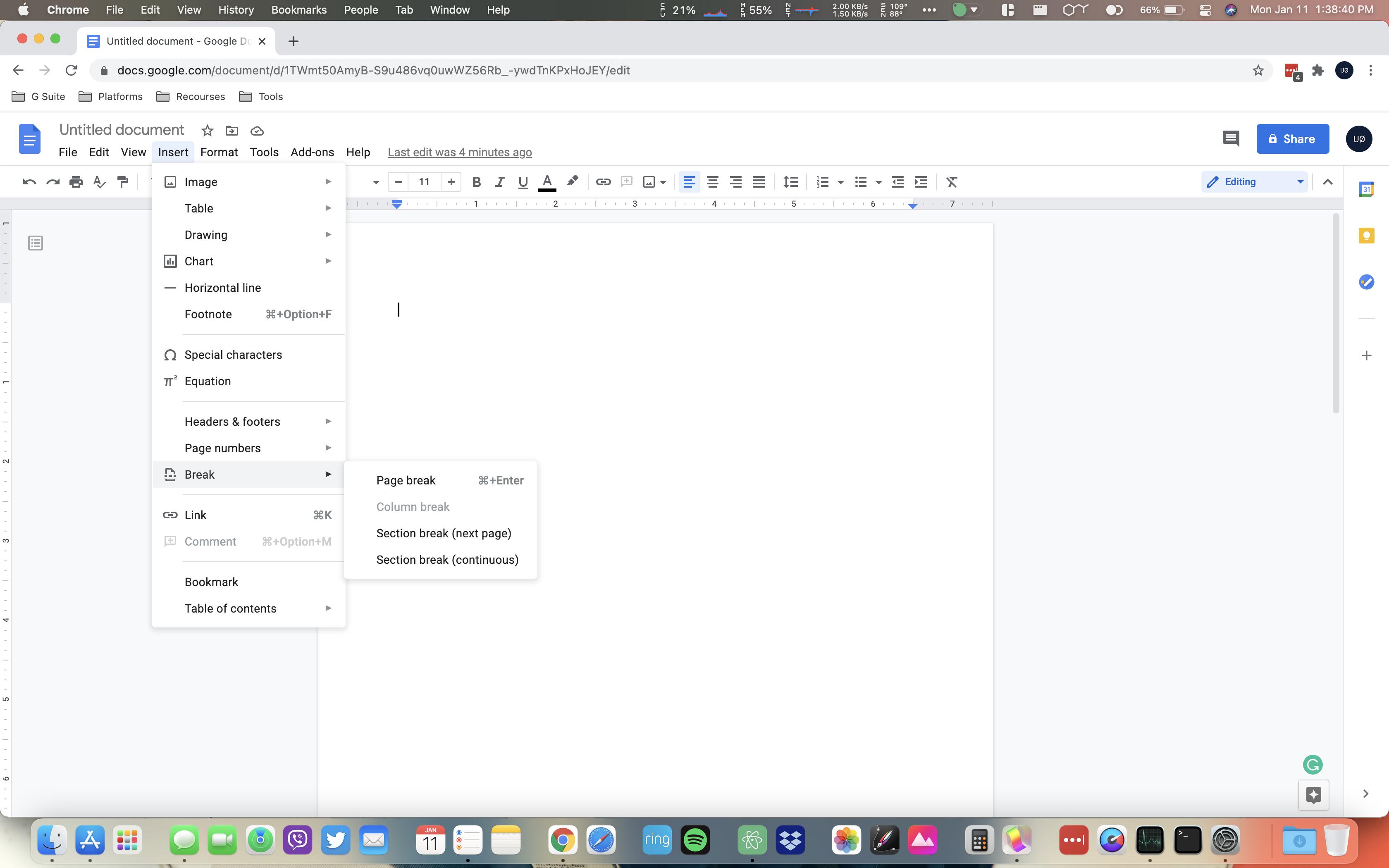Pick a highlight color
The image size is (1389, 868).
(x=572, y=182)
